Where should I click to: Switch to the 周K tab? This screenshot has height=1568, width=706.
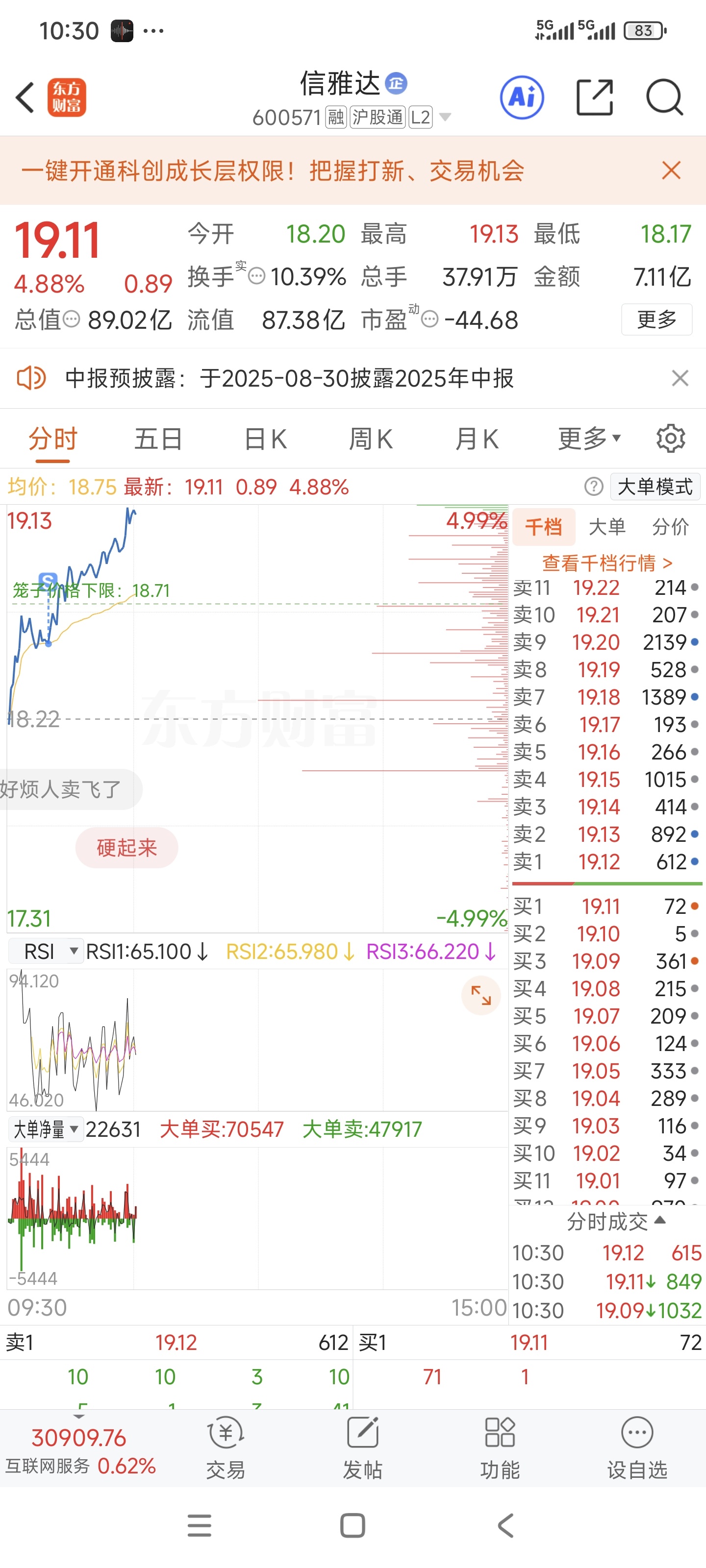tap(371, 439)
